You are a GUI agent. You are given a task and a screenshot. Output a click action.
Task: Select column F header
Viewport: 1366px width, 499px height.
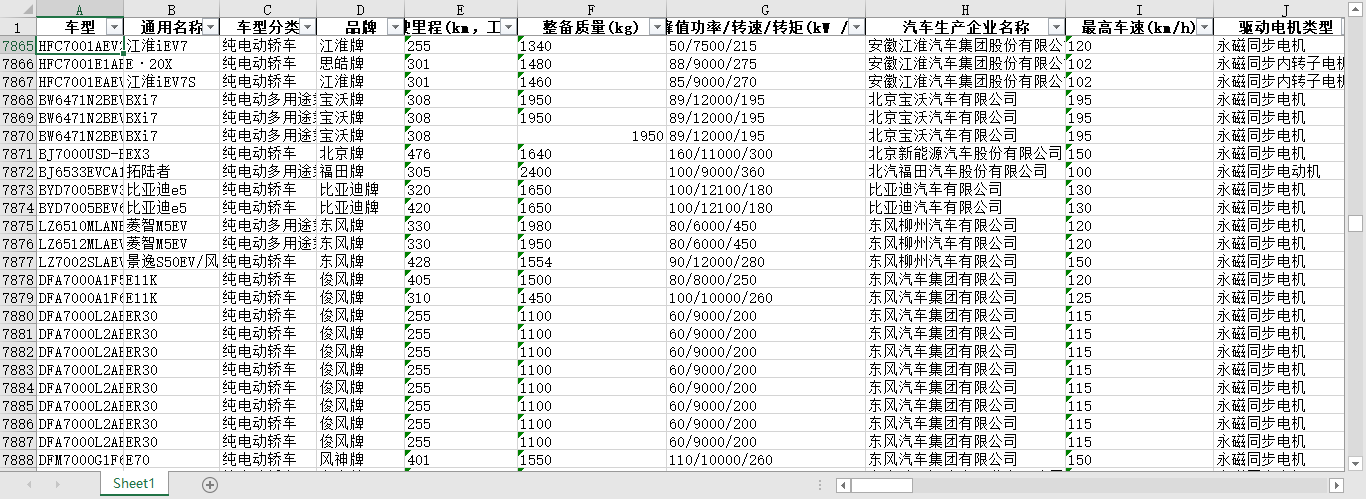click(592, 8)
